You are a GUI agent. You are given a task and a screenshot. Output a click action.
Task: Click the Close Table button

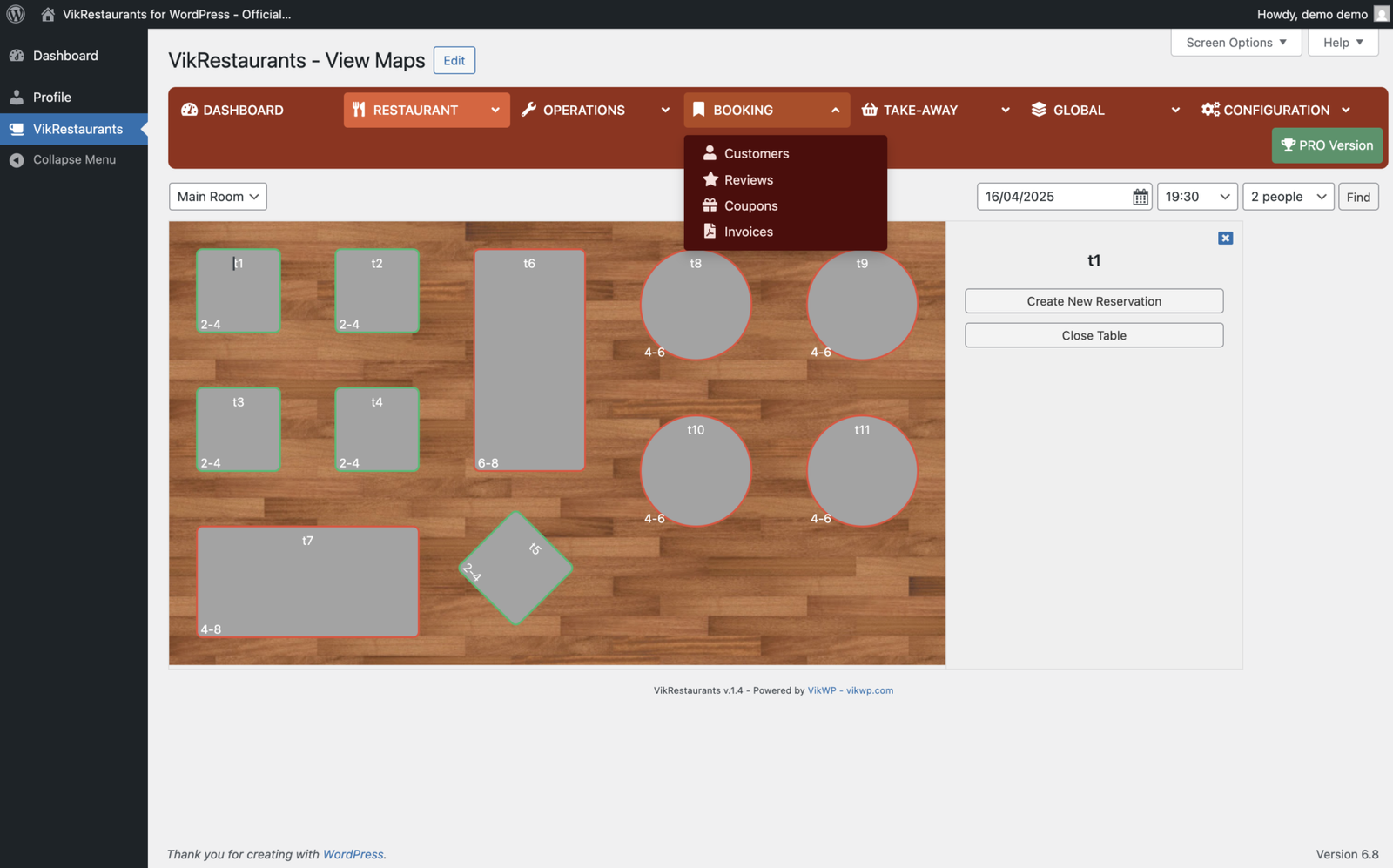1094,335
